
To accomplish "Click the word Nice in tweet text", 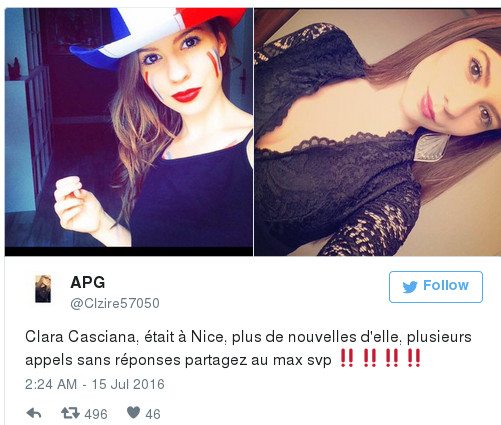I will click(x=207, y=337).
